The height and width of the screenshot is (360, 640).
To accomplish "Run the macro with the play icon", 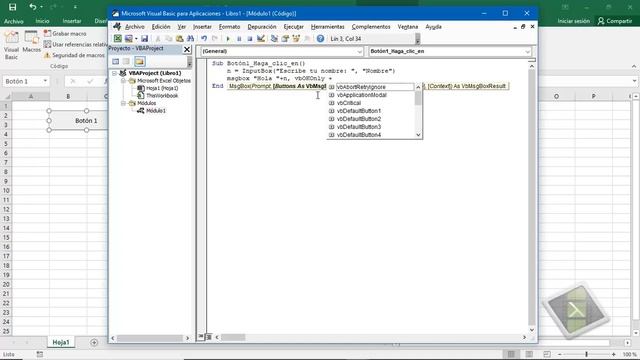I will (228, 38).
